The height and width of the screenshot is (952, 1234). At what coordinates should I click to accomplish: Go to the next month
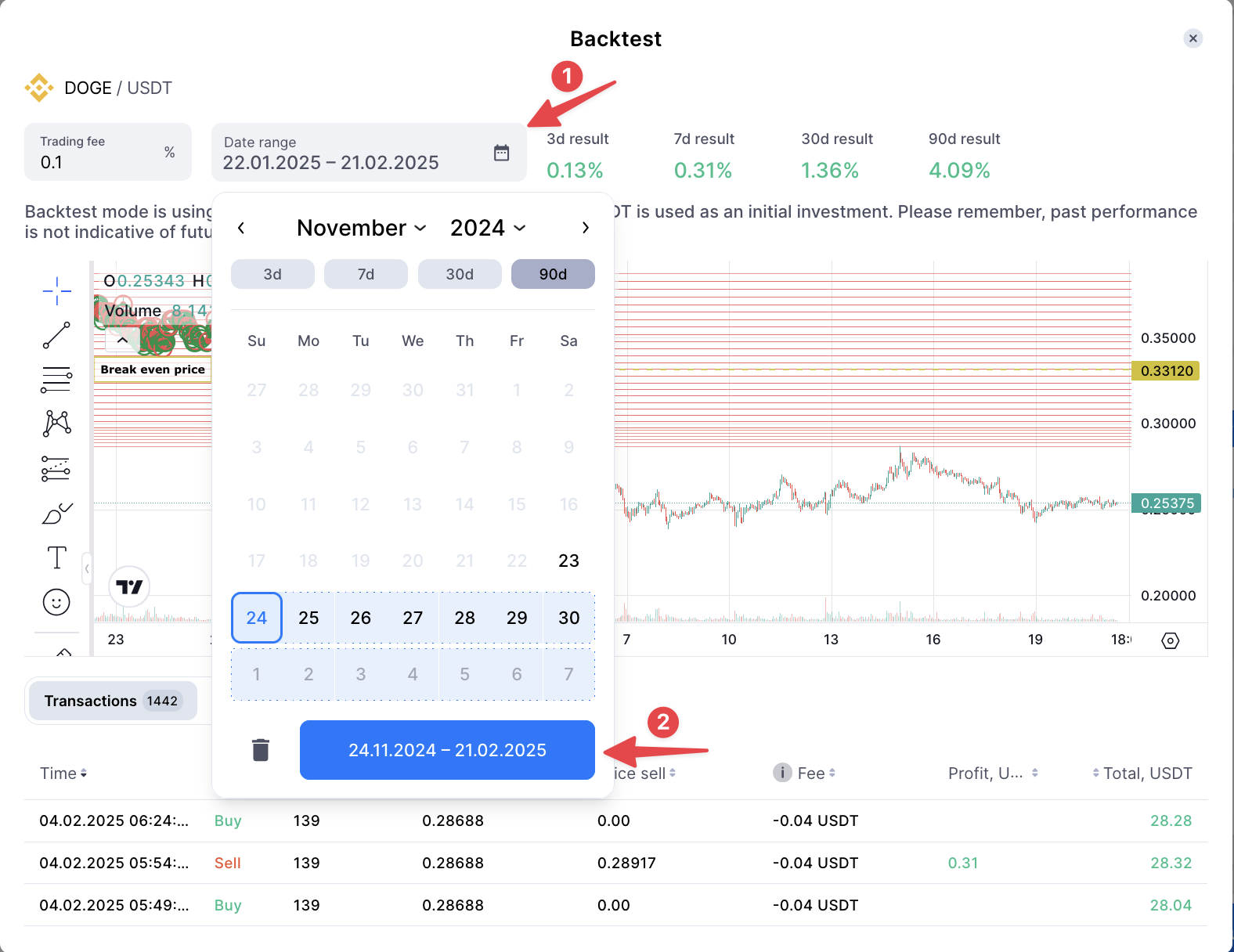(x=585, y=228)
